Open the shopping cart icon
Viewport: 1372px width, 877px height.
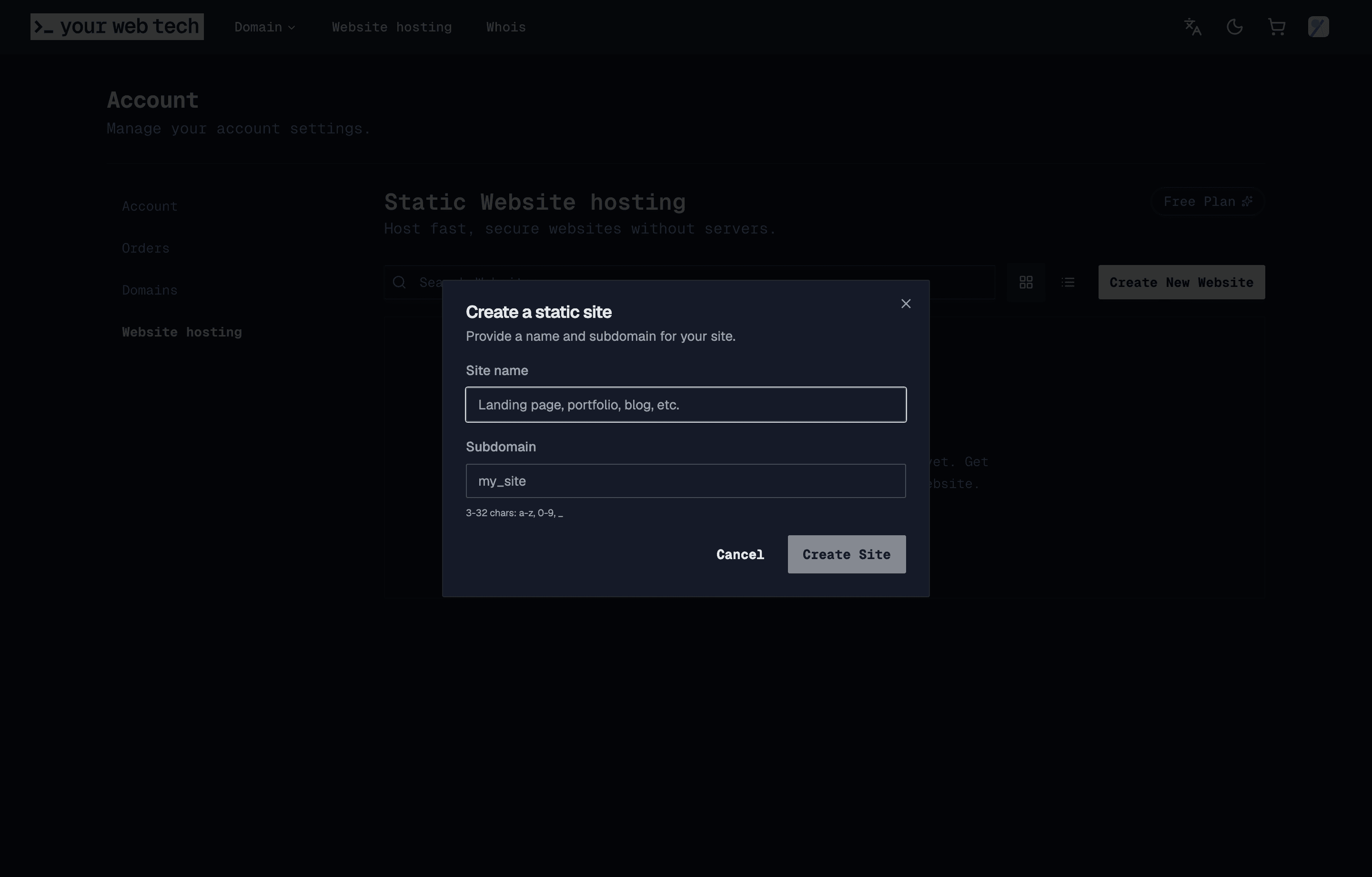pyautogui.click(x=1277, y=27)
